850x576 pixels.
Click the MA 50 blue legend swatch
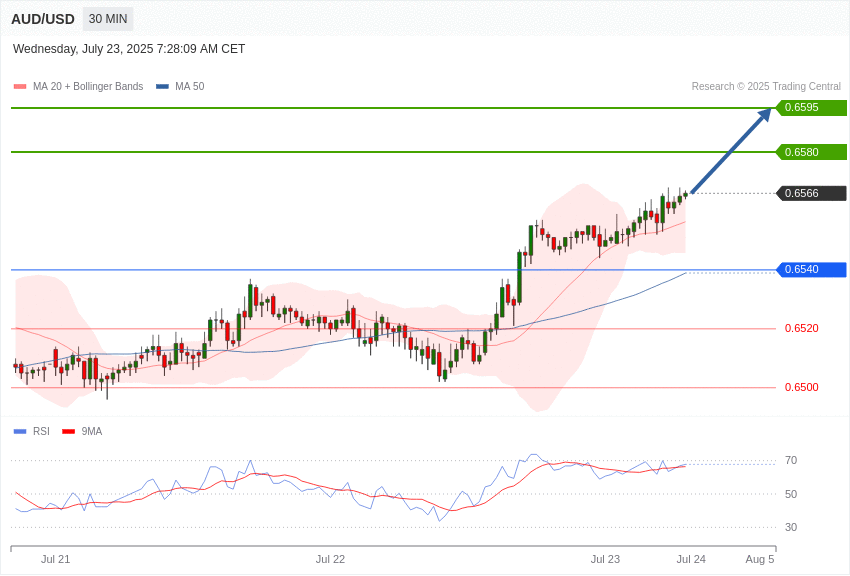[162, 87]
